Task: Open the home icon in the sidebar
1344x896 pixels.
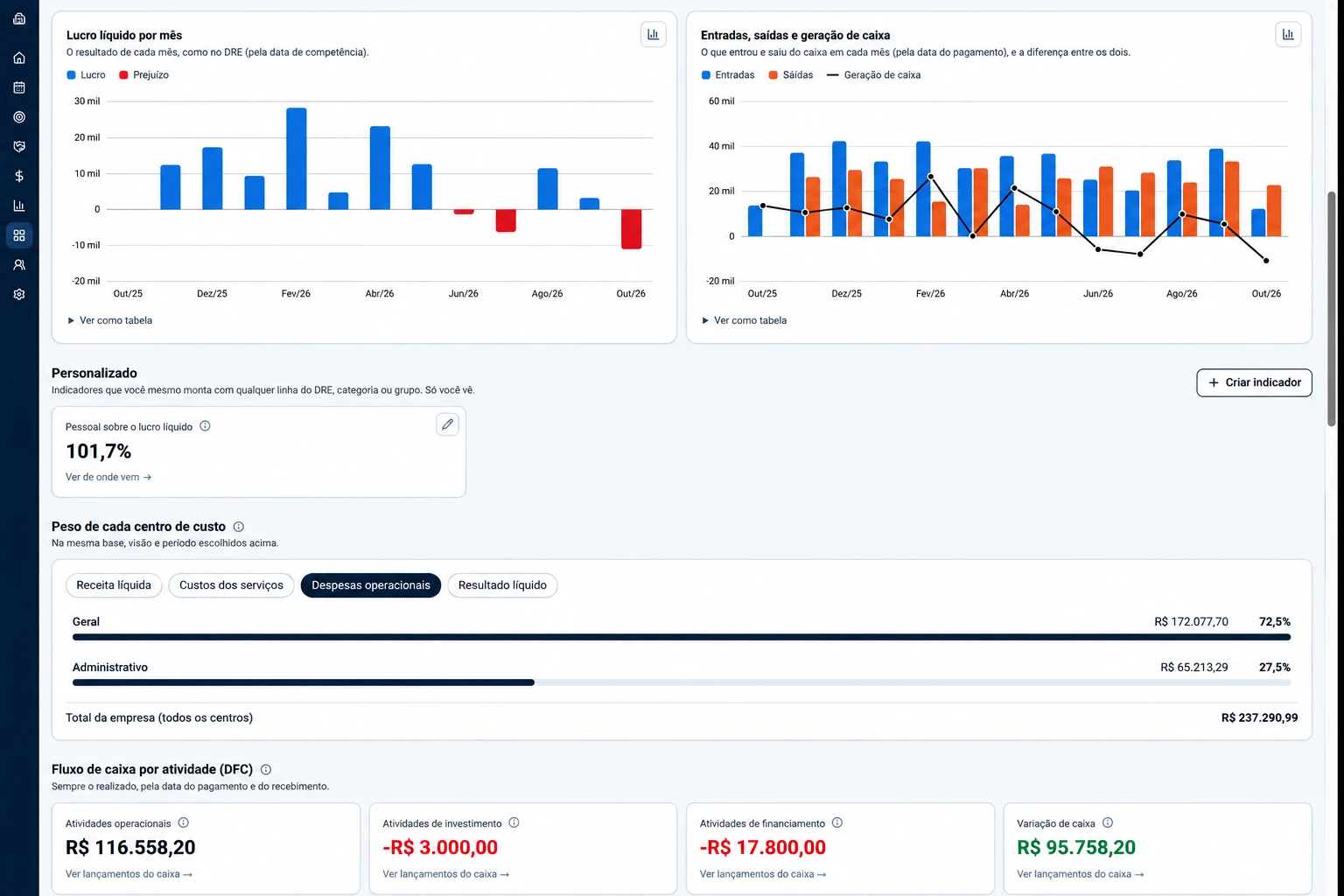Action: (x=19, y=58)
